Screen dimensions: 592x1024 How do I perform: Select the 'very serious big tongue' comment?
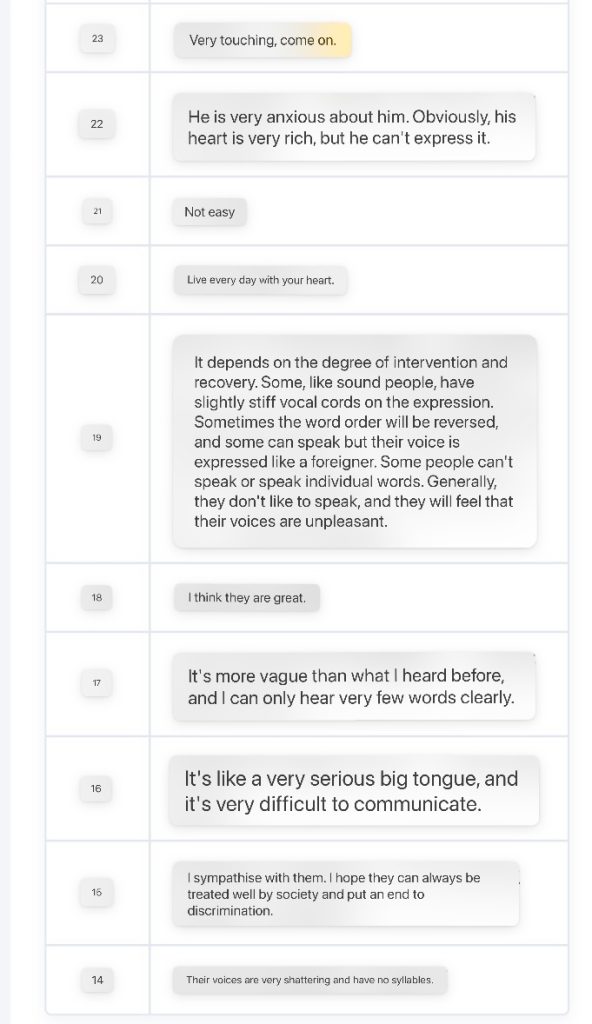pyautogui.click(x=354, y=791)
